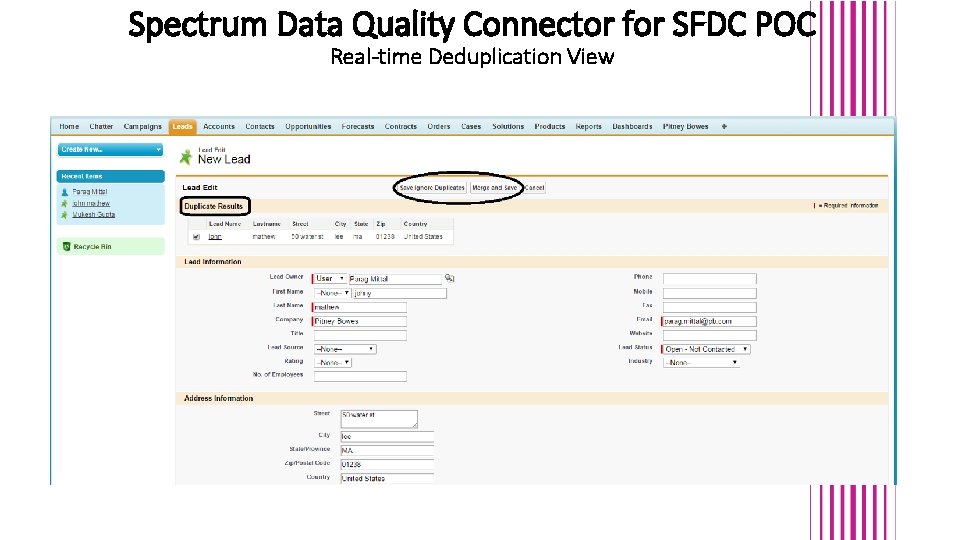Viewport: 960px width, 540px height.
Task: Click the Cancel button
Action: click(534, 188)
